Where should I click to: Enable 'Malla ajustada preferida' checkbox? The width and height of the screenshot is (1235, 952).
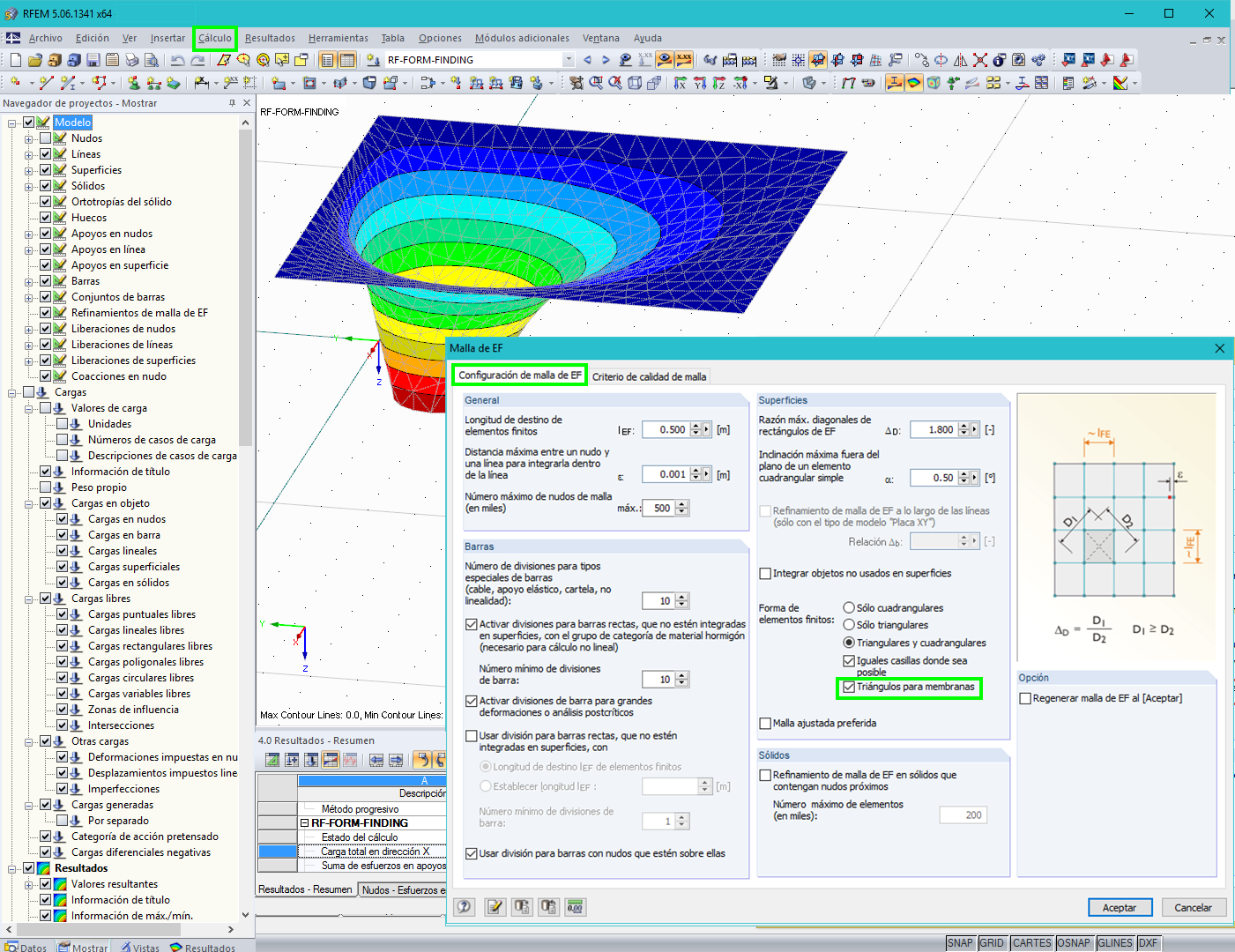click(x=765, y=724)
